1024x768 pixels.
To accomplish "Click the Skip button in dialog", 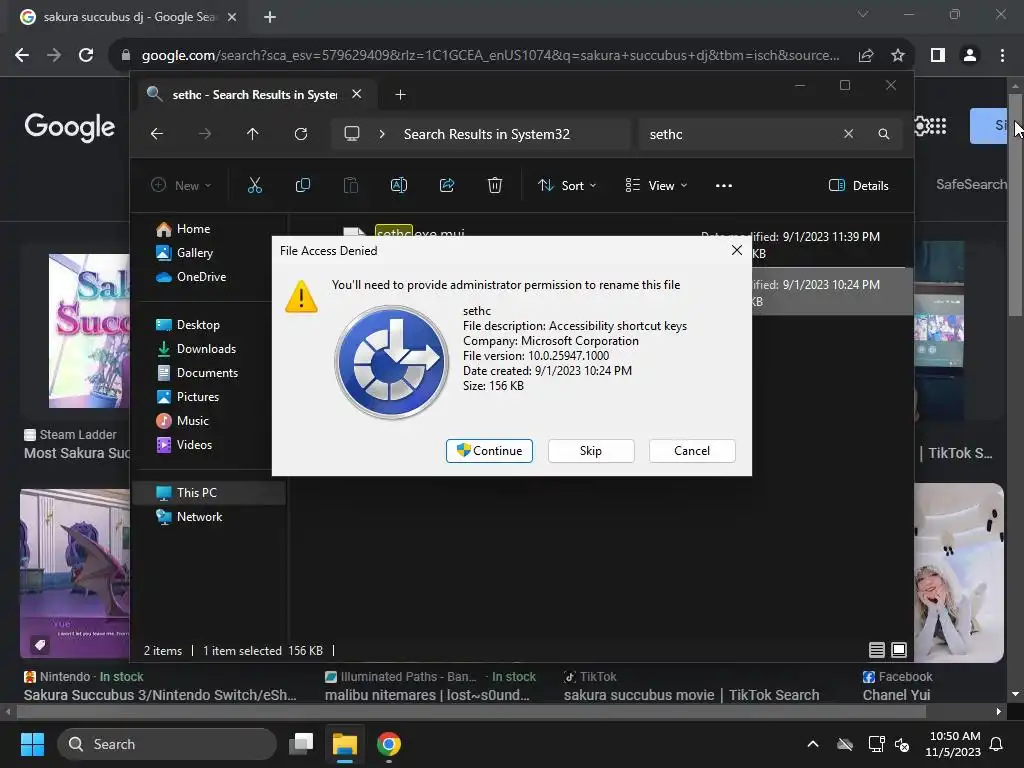I will [x=591, y=451].
